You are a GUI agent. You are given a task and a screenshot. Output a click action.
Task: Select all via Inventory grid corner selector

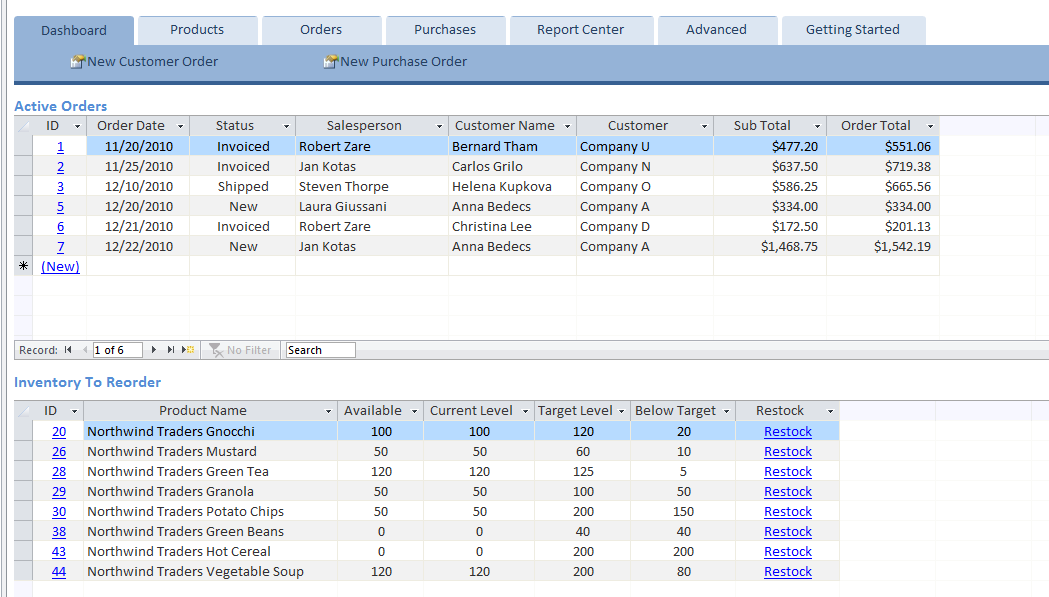coord(23,411)
